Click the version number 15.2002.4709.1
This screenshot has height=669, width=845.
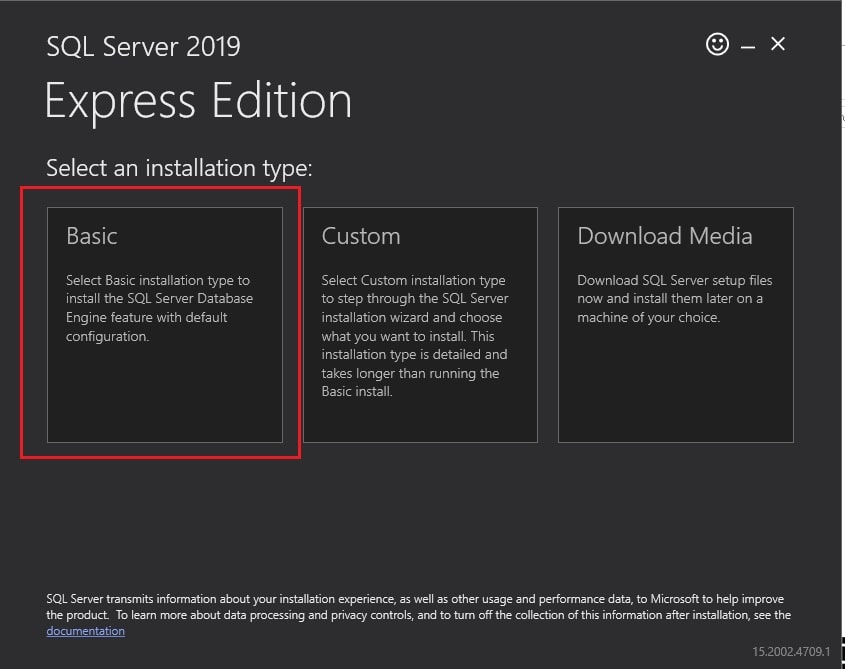coord(791,651)
